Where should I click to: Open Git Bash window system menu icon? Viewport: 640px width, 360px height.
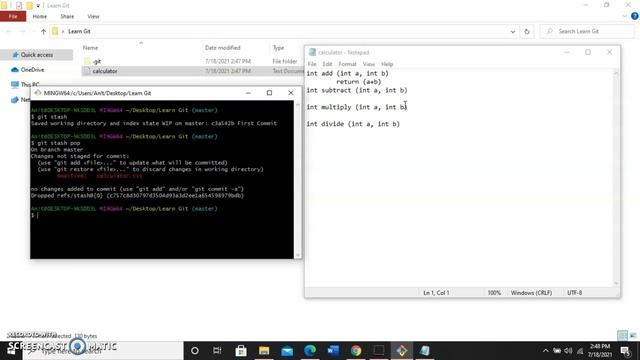pos(38,93)
